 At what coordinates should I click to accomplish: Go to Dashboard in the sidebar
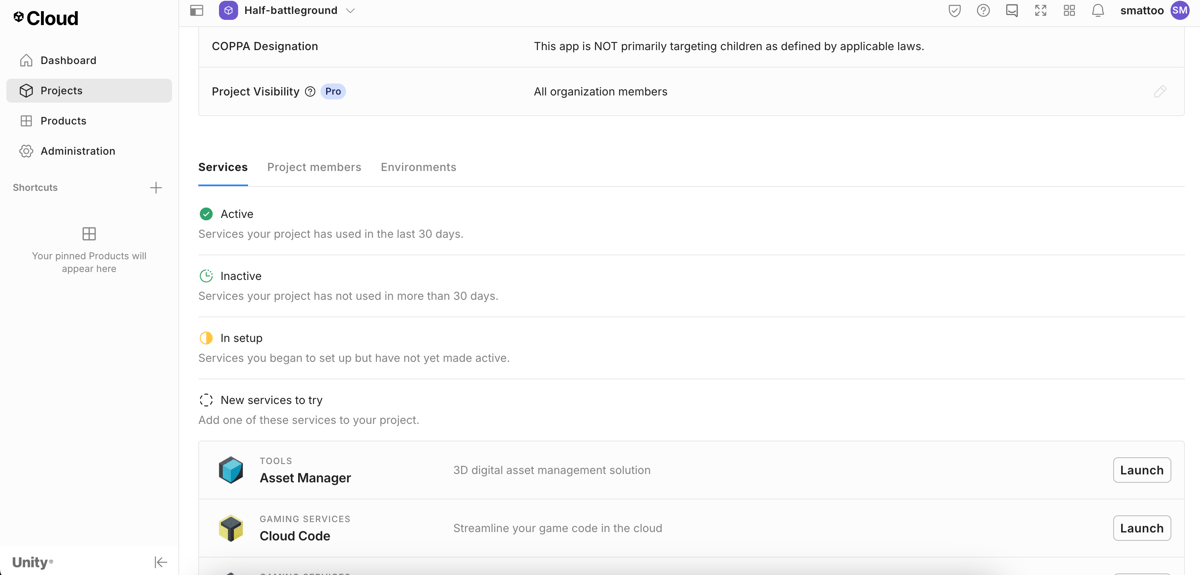click(x=68, y=60)
